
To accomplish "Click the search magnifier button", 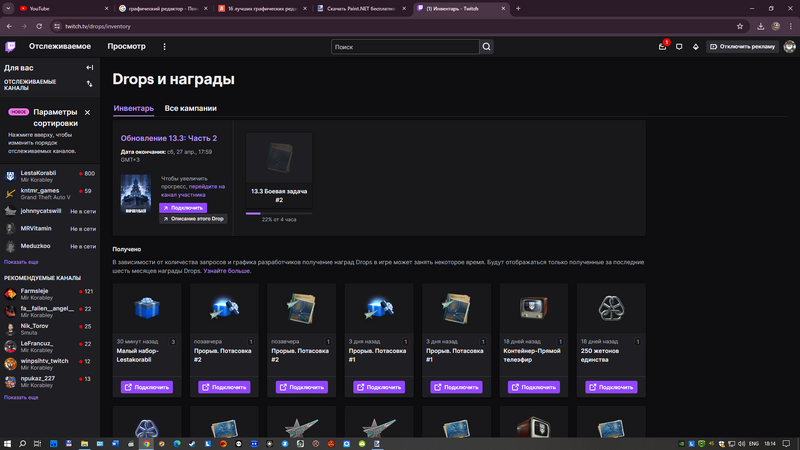I will point(486,46).
